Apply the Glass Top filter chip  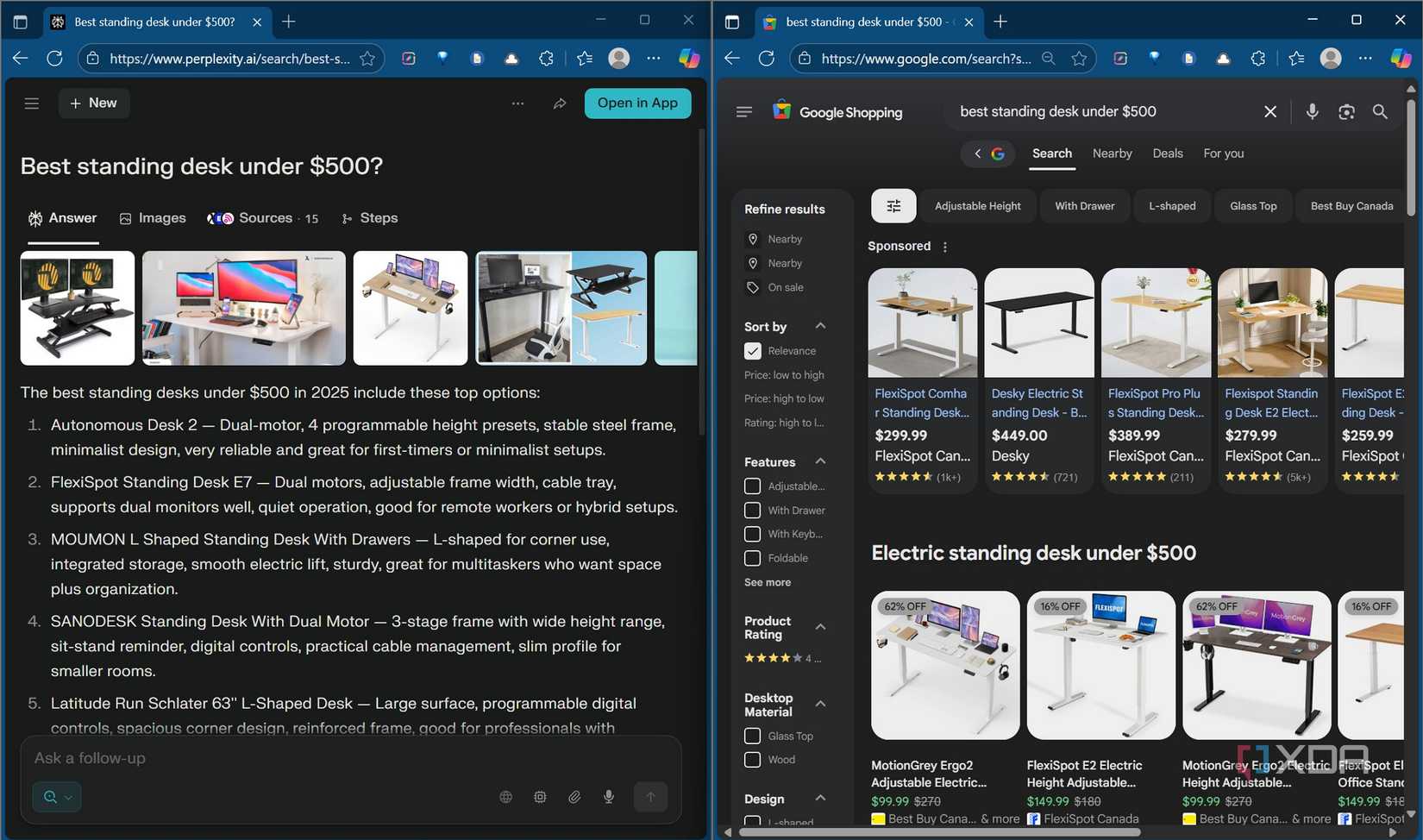(x=1253, y=206)
